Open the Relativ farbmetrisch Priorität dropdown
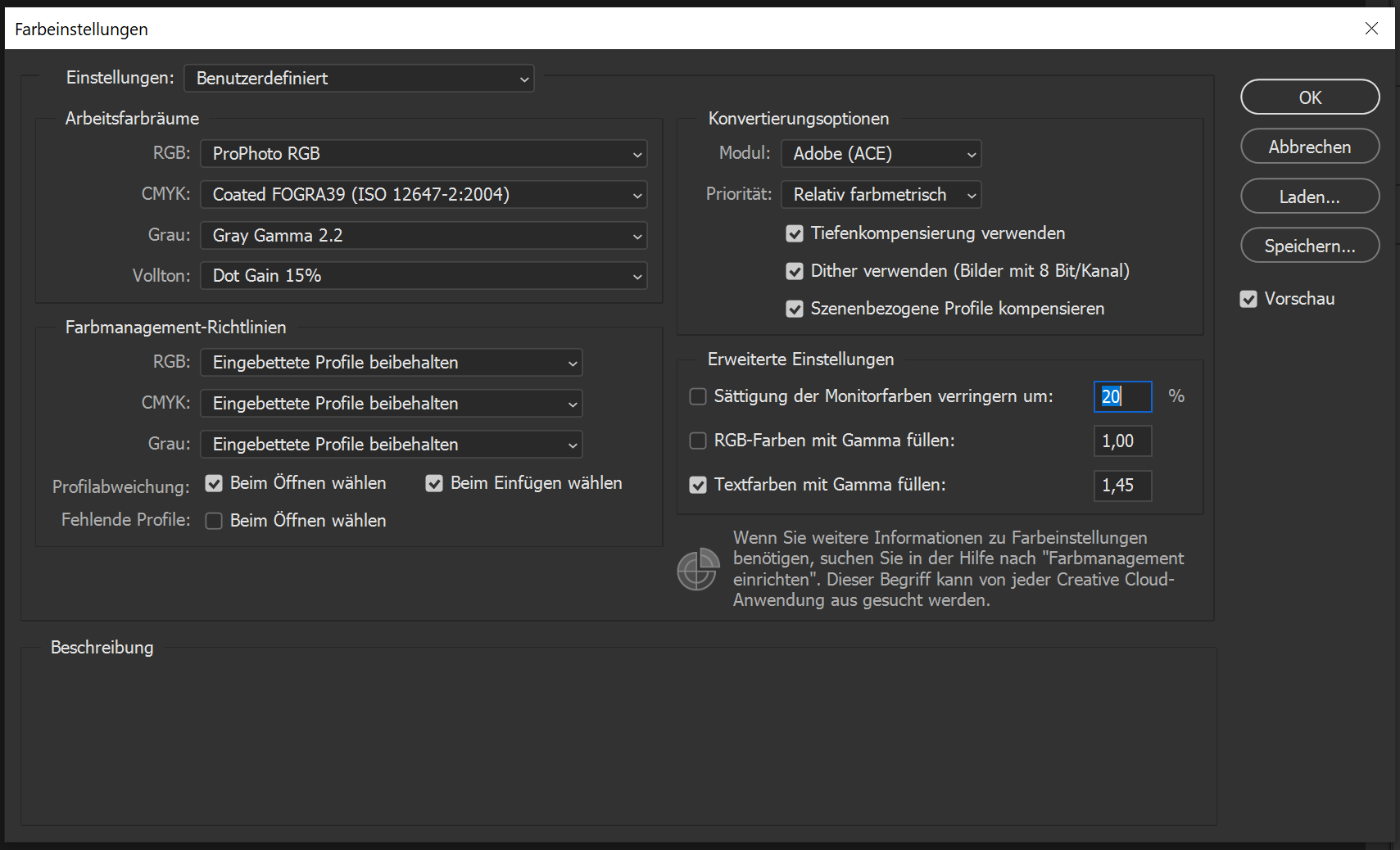The image size is (1400, 850). pyautogui.click(x=881, y=195)
